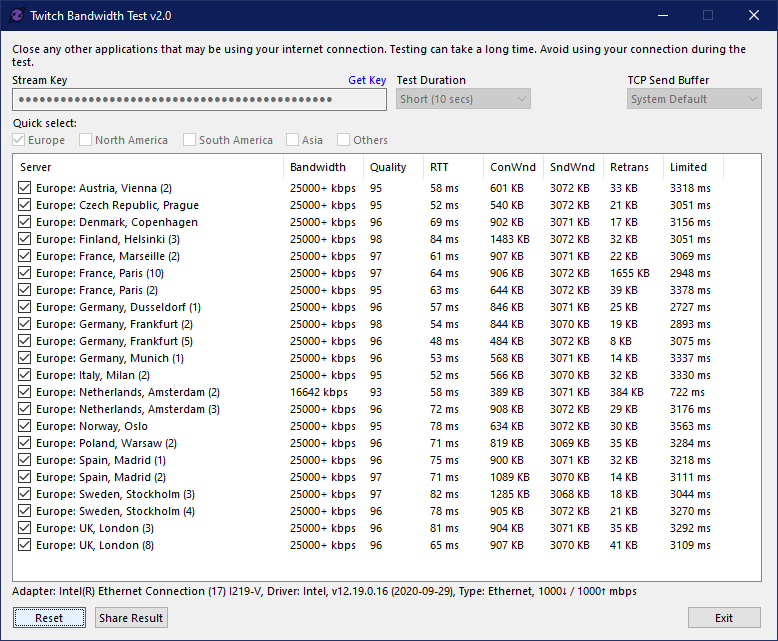
Task: Close the Twitch Bandwidth Test window
Action: click(754, 15)
